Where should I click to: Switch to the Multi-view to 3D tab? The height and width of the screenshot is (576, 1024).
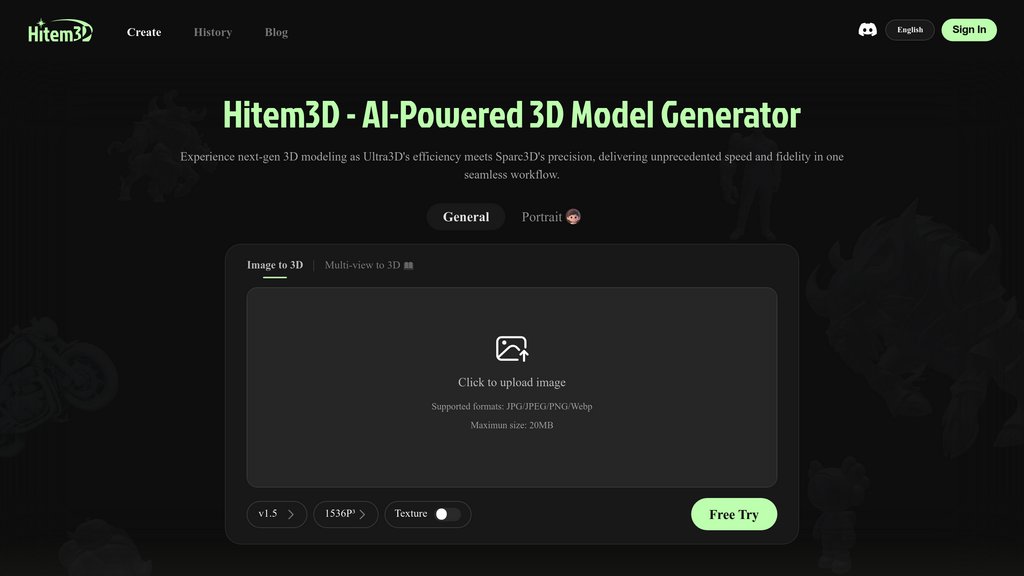pyautogui.click(x=362, y=265)
